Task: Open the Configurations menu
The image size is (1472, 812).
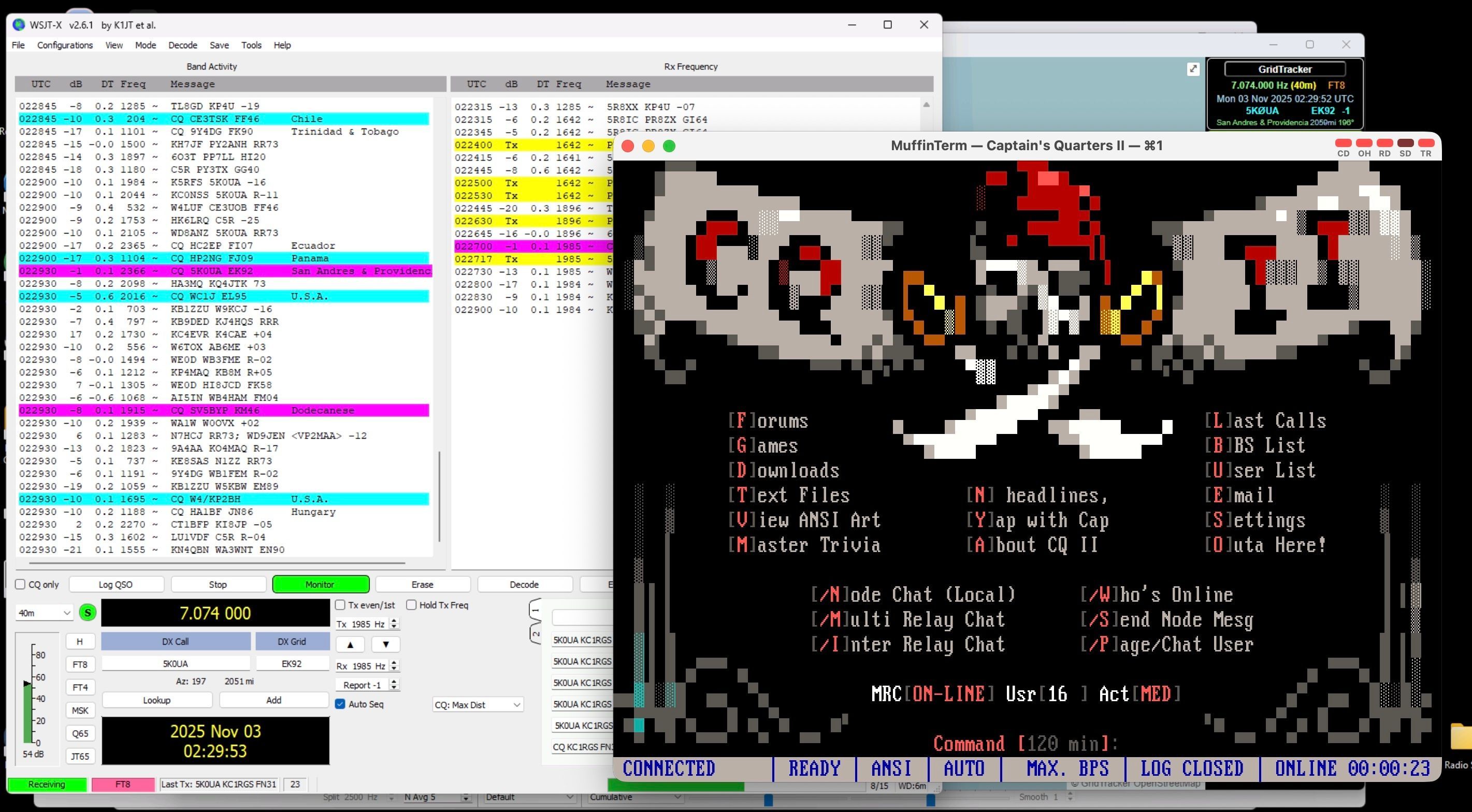Action: tap(65, 45)
